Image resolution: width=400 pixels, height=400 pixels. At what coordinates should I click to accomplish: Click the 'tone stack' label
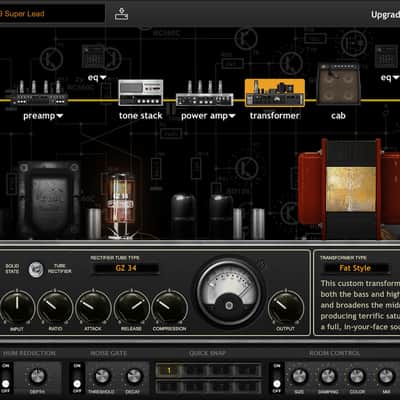tap(141, 116)
